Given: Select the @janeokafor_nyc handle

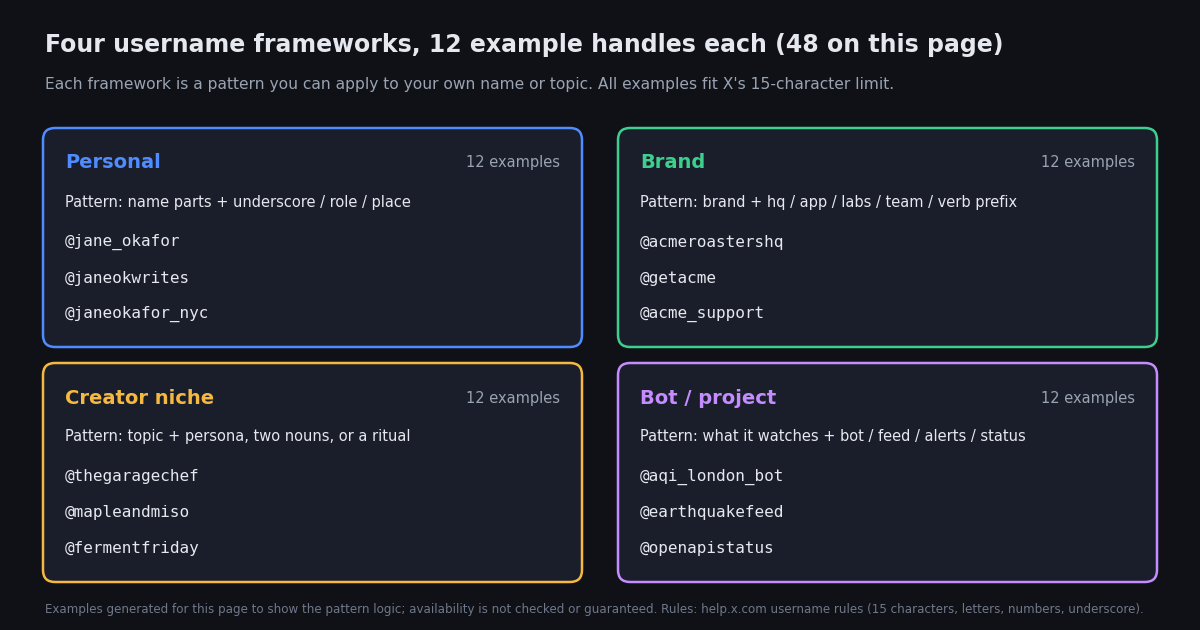Looking at the screenshot, I should pyautogui.click(x=137, y=313).
